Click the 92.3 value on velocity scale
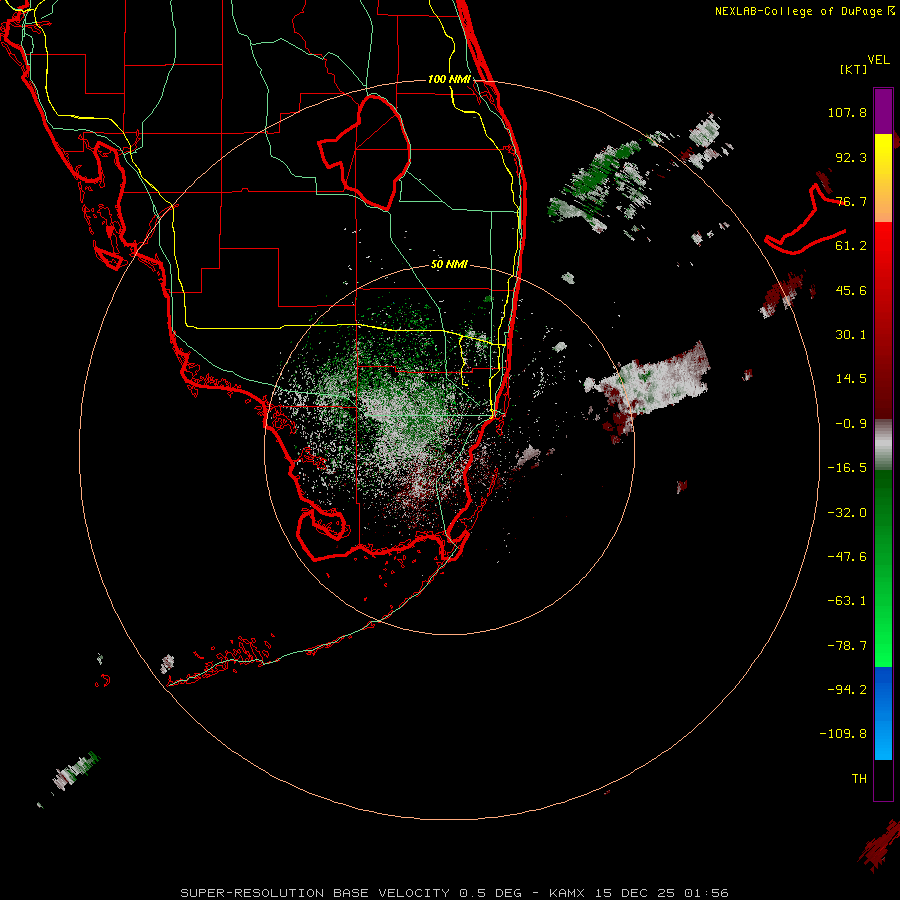The image size is (900, 900). pyautogui.click(x=851, y=157)
